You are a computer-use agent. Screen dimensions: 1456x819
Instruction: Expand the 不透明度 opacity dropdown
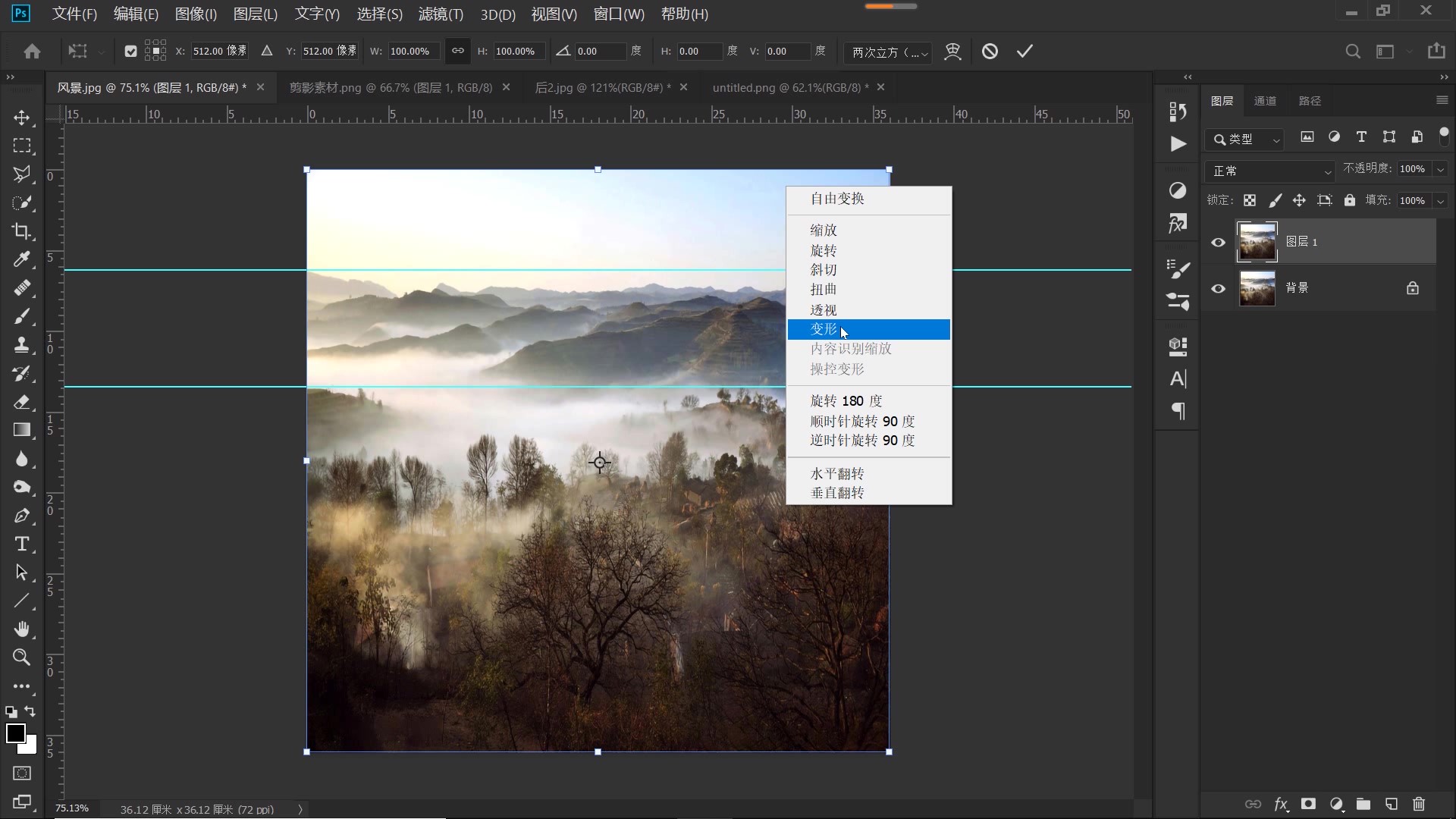tap(1440, 168)
